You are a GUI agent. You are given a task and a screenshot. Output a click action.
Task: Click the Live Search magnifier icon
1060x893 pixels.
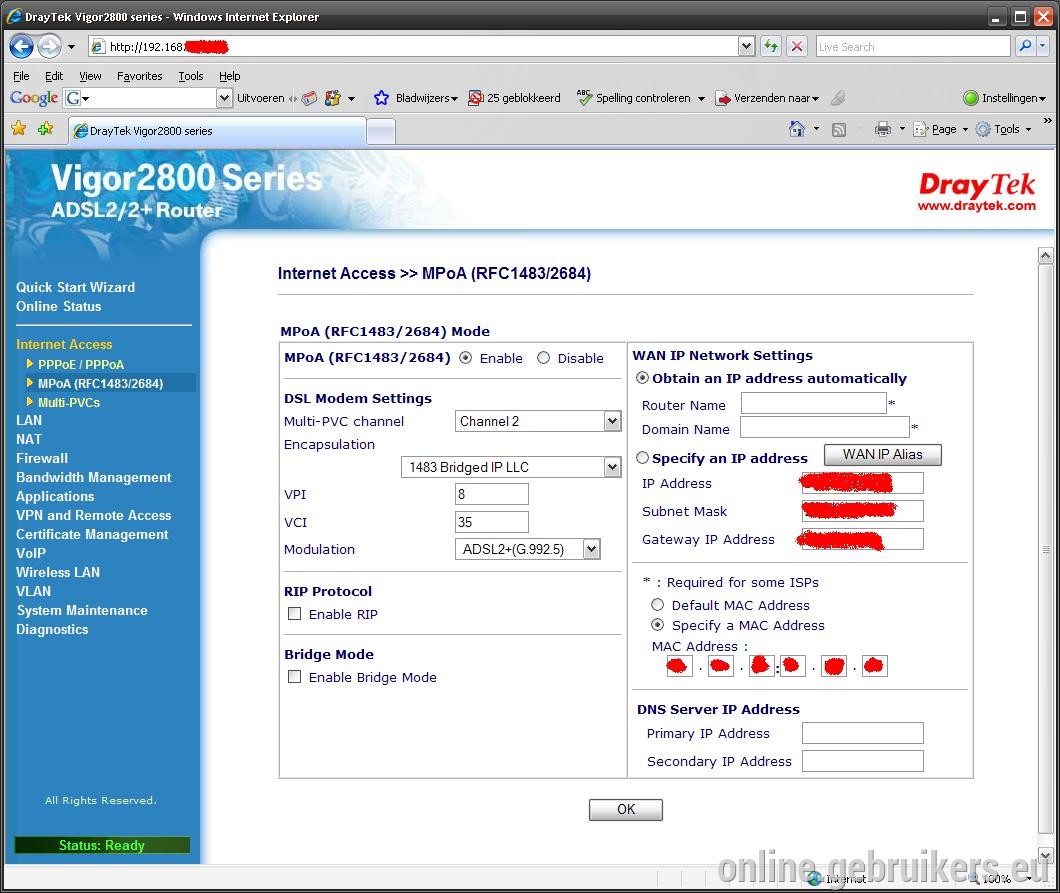1026,46
